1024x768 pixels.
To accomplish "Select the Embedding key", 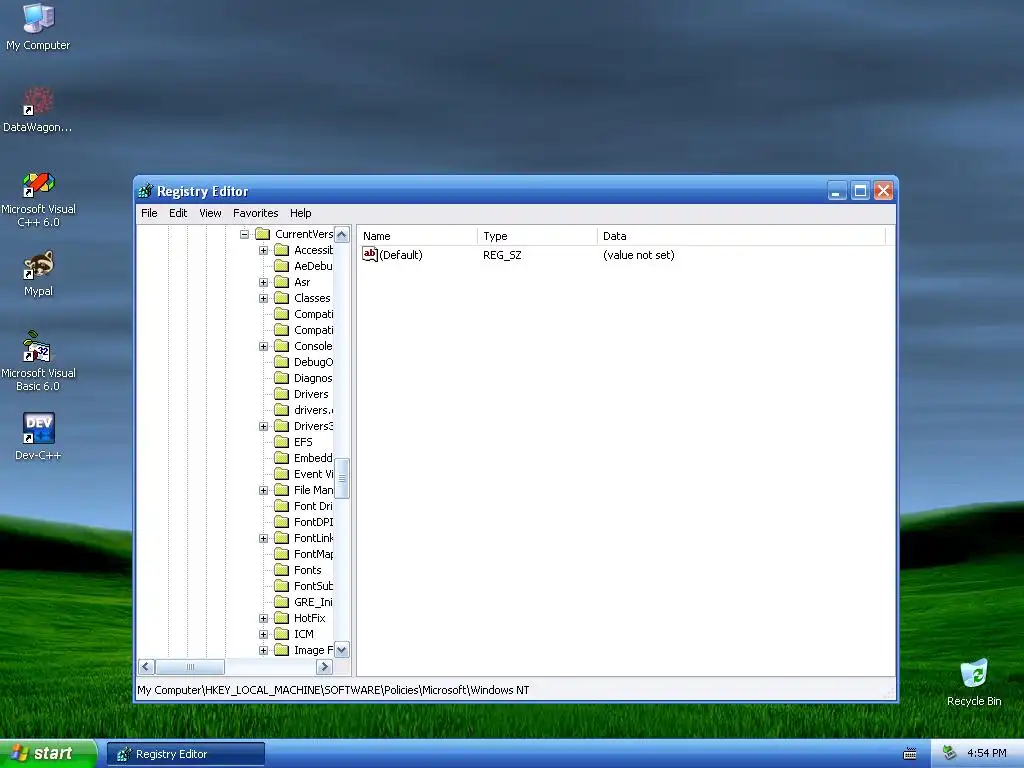I will click(313, 458).
